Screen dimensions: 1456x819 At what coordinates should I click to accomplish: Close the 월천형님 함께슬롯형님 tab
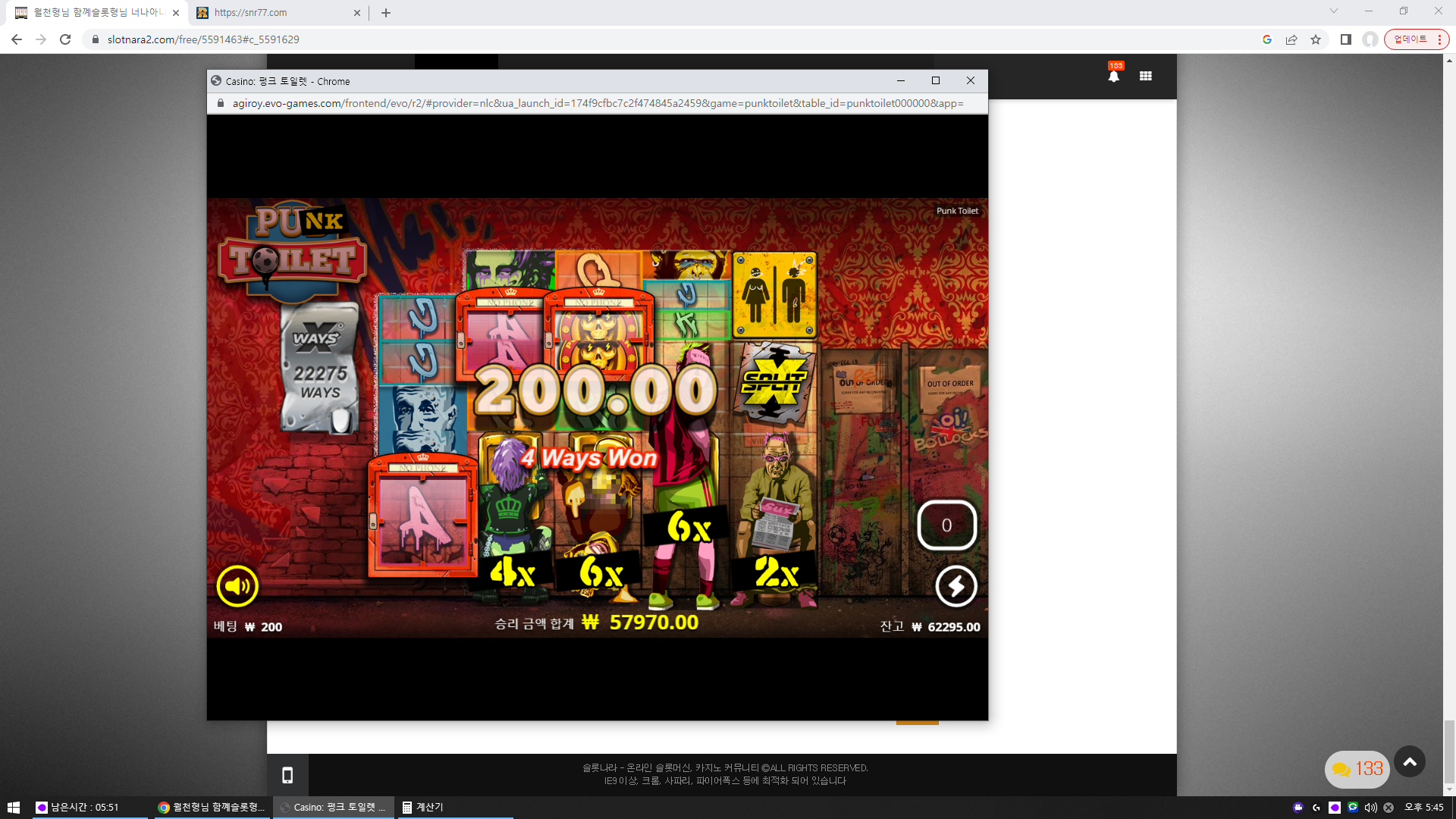tap(176, 13)
